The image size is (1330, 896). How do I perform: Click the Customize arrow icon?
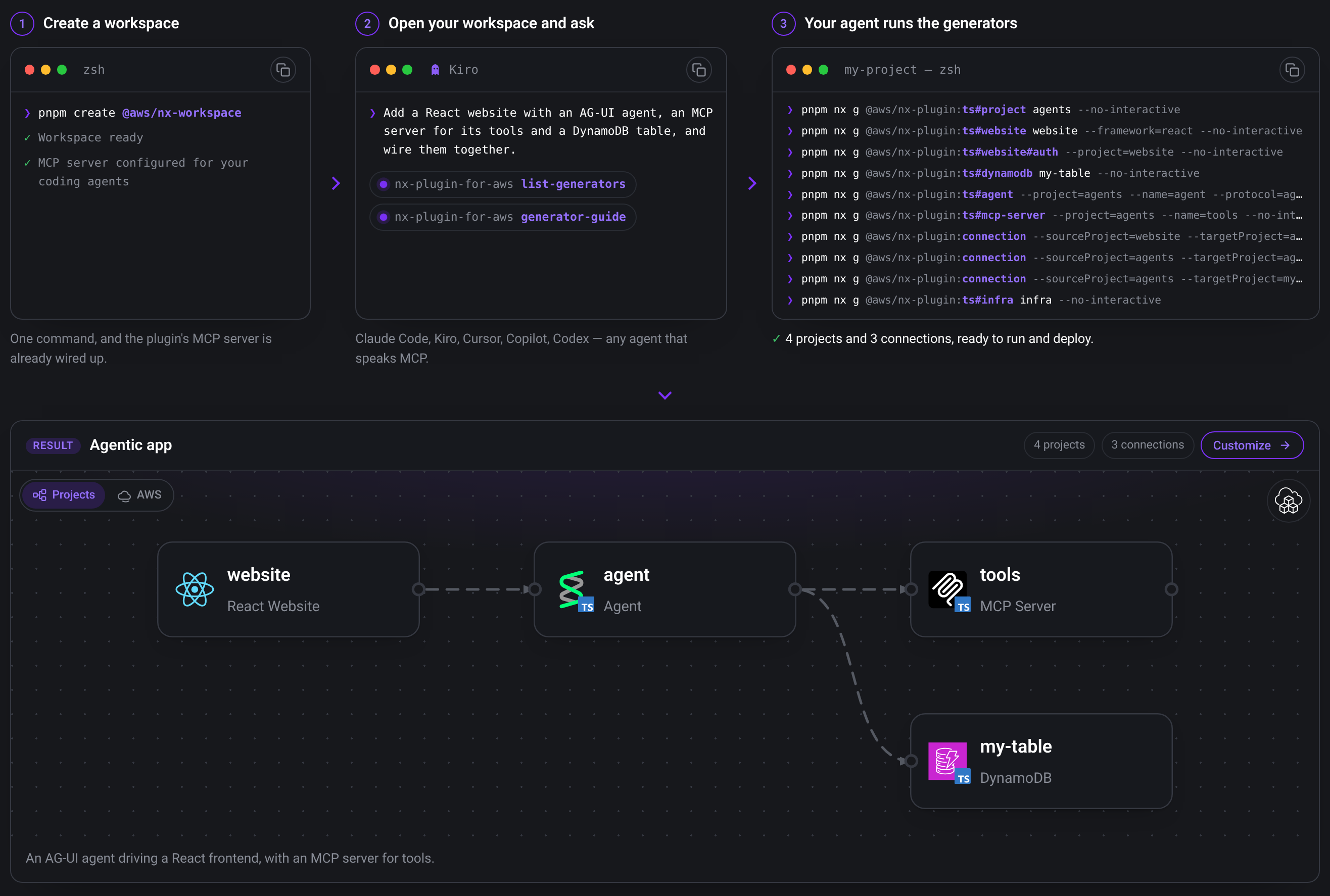(1285, 445)
